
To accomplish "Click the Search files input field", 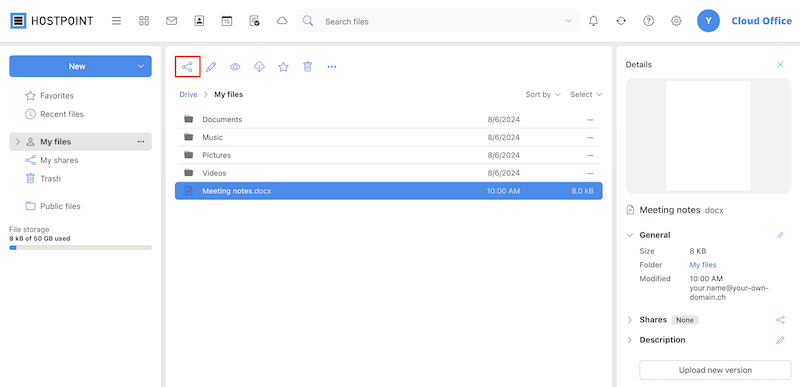I will pyautogui.click(x=438, y=21).
